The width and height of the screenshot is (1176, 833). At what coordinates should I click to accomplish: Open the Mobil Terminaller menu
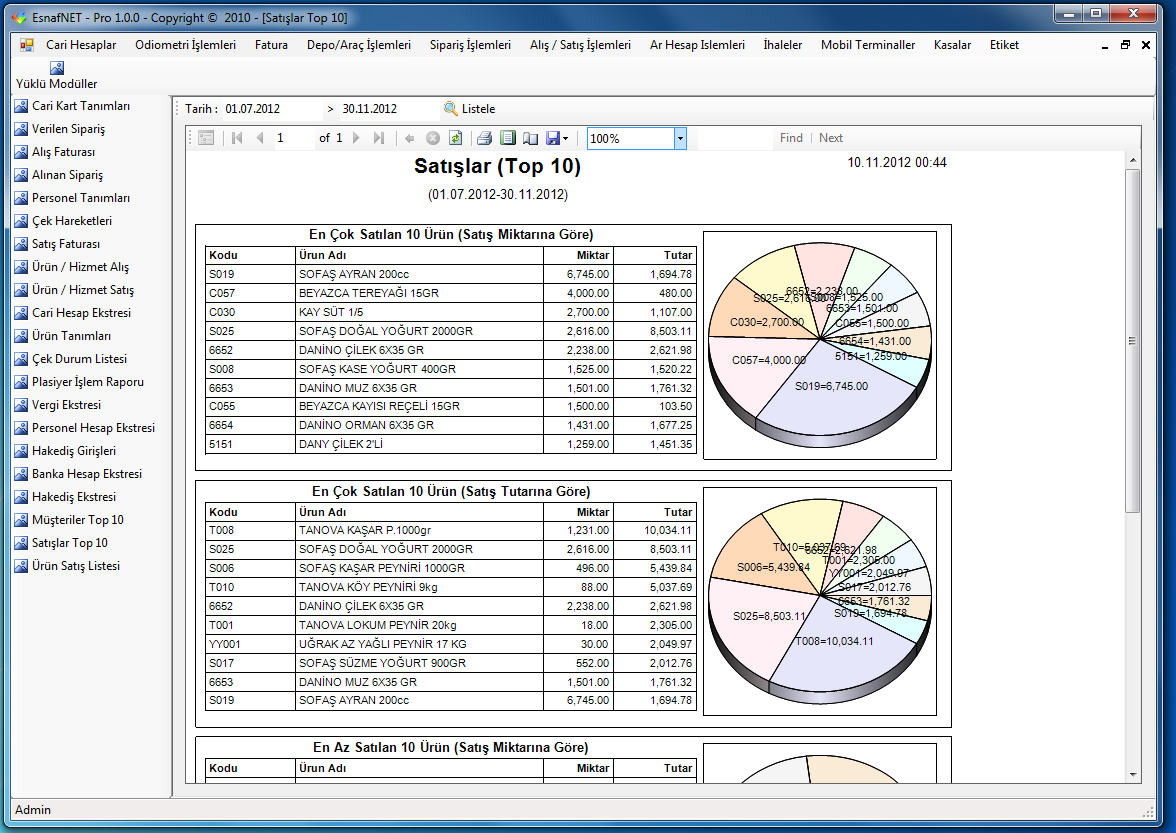[868, 45]
